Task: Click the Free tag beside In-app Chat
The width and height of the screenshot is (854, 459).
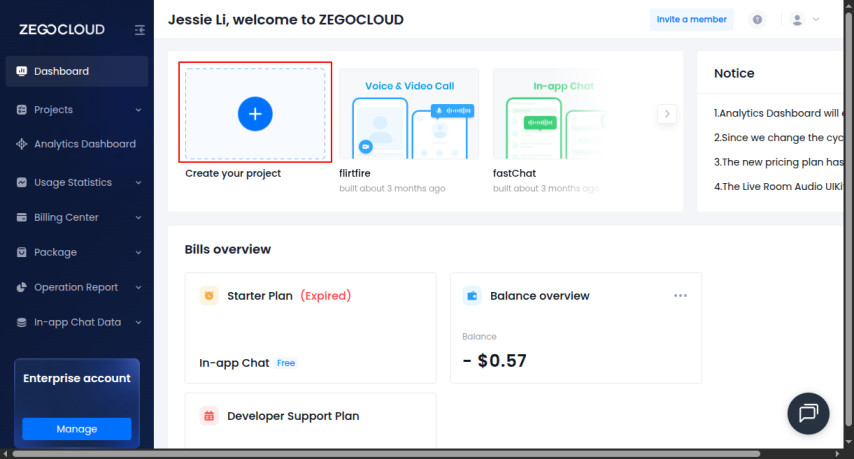Action: pyautogui.click(x=286, y=363)
